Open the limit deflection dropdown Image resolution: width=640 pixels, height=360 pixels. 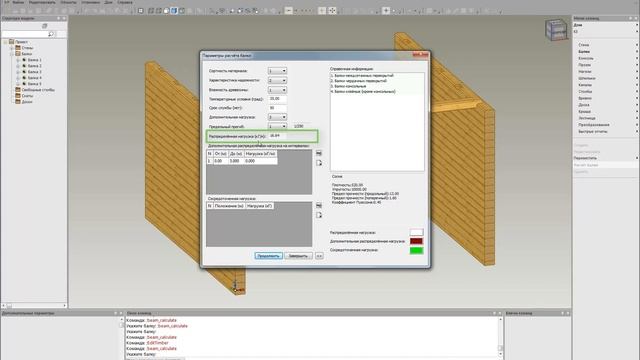pos(277,127)
